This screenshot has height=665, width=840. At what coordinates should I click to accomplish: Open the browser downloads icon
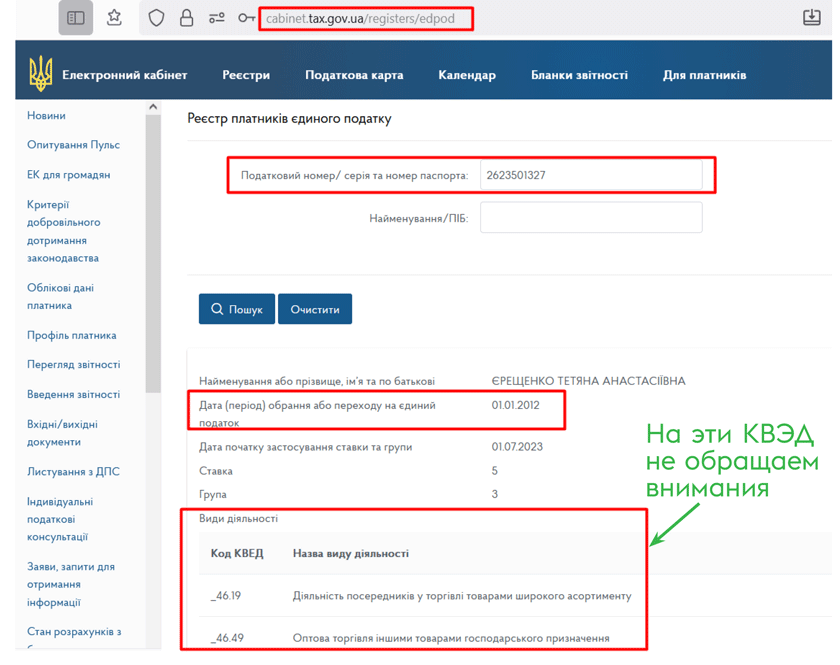[812, 18]
